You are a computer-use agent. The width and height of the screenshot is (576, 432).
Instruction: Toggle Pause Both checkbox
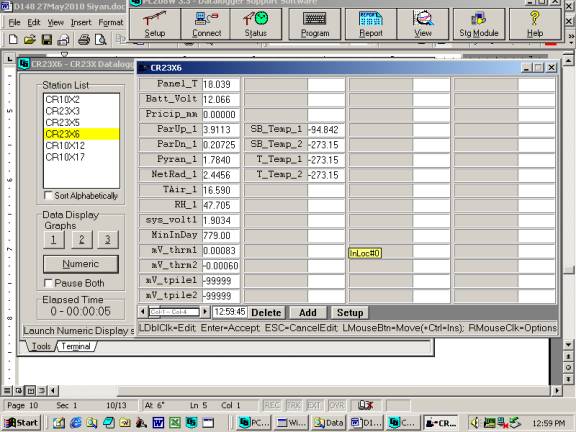[48, 283]
